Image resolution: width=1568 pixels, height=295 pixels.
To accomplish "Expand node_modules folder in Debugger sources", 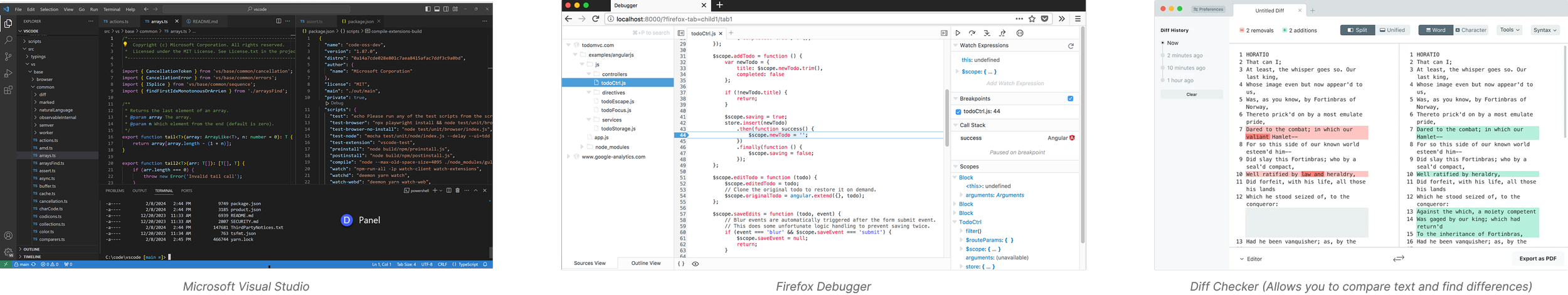I will click(x=582, y=147).
